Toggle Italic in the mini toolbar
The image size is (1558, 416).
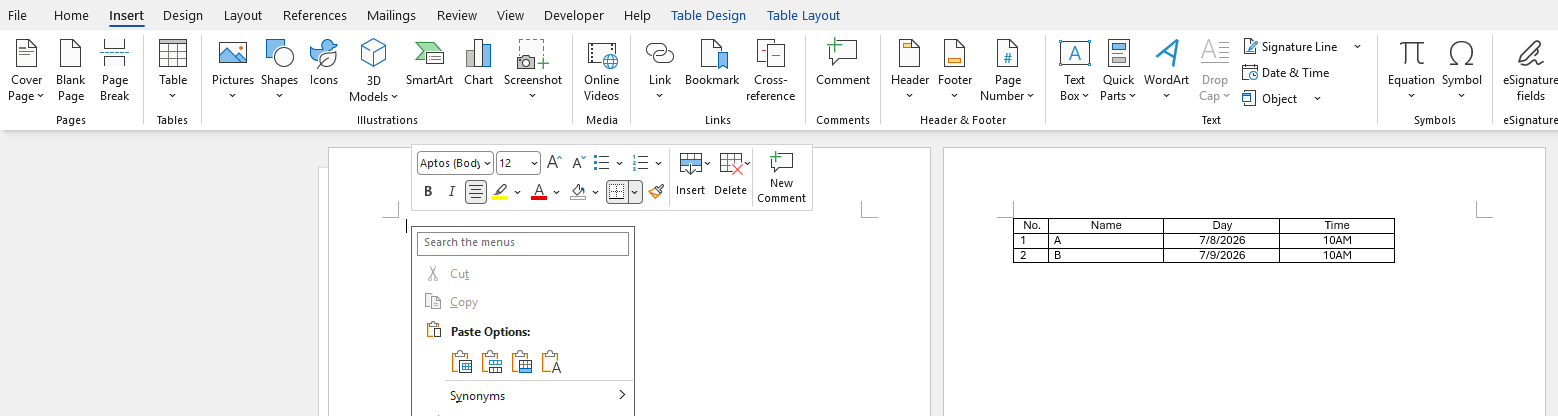click(x=451, y=191)
